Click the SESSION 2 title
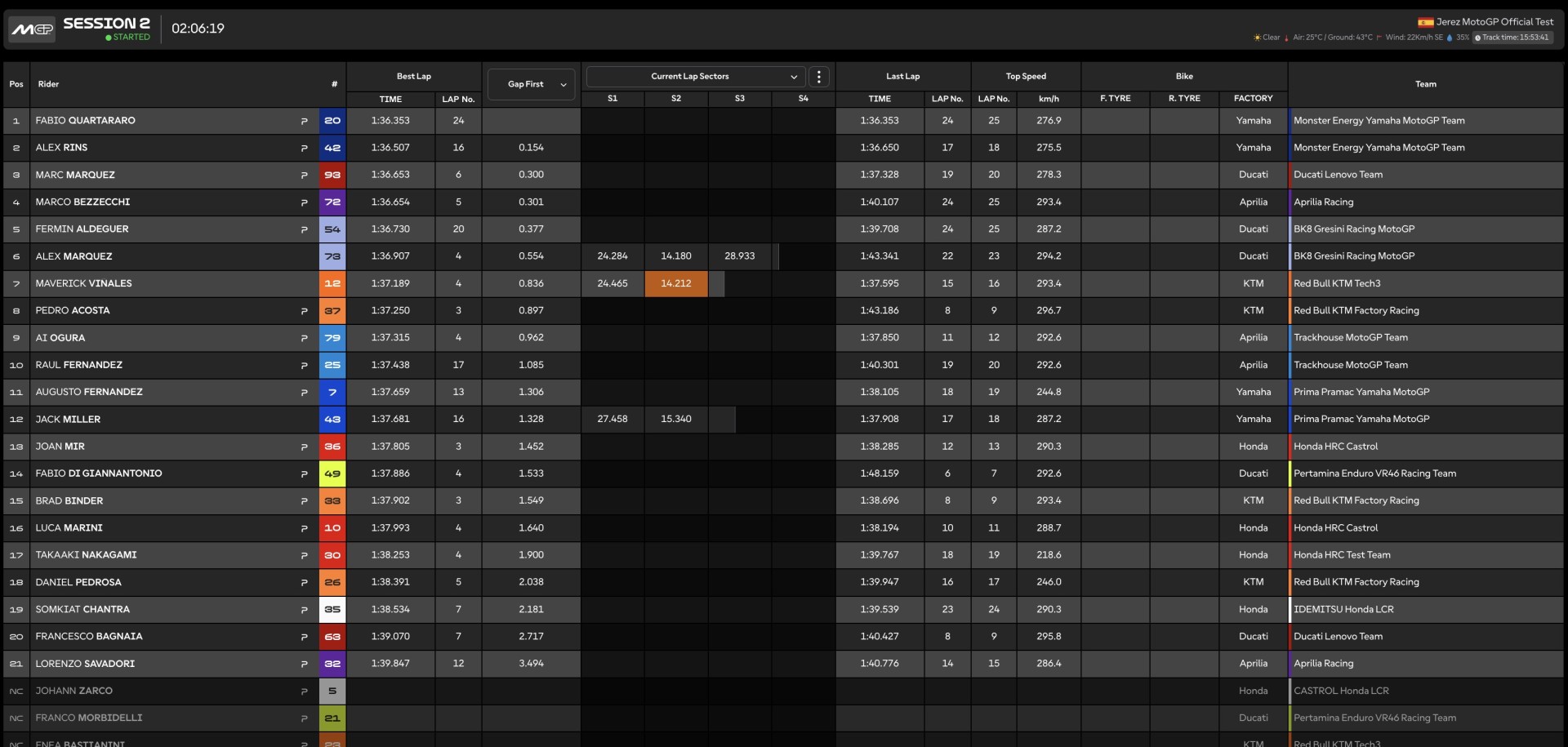 (x=107, y=23)
